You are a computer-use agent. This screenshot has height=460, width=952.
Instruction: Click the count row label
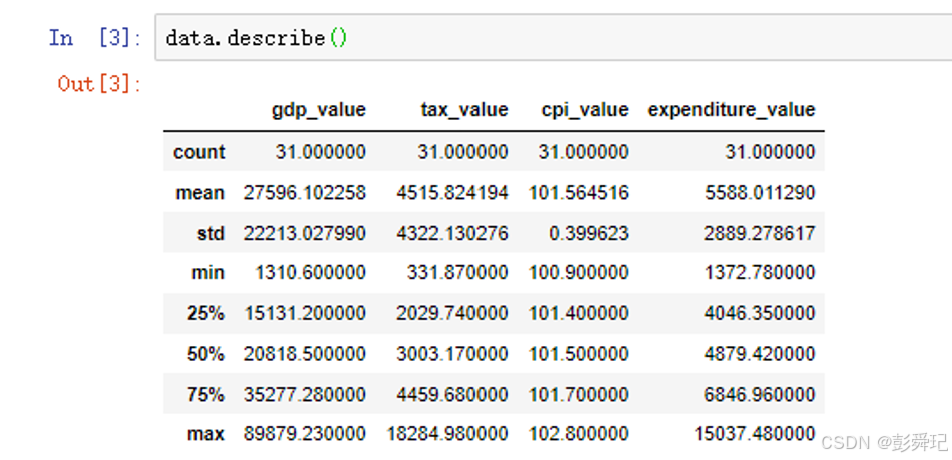(199, 152)
